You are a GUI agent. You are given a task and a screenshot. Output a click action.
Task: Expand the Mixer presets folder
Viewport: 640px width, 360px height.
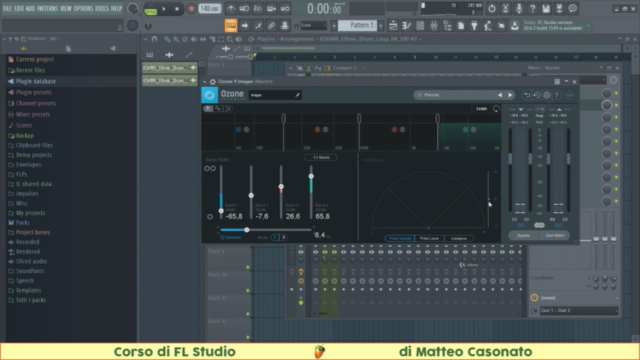tap(33, 114)
